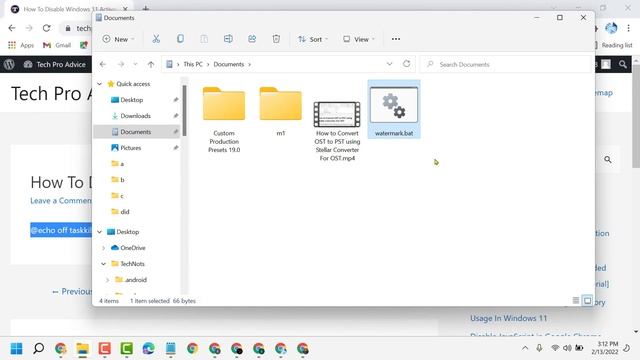Screen dimensions: 640x360
Task: Open the See more three-dots menu
Action: [396, 39]
